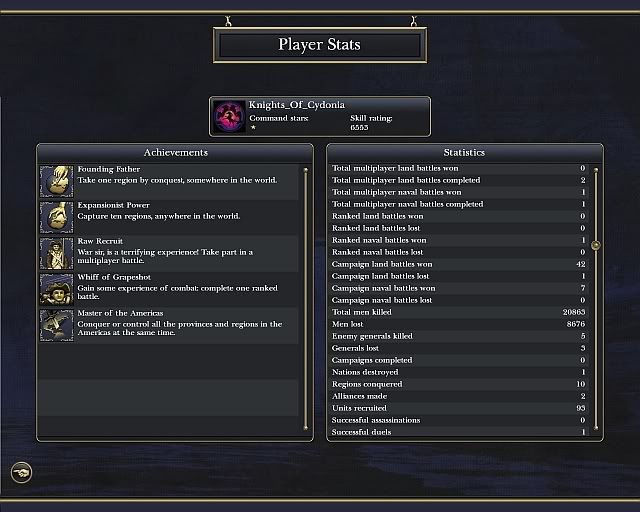Select the Units recruited statistic row
The image size is (640, 512).
(460, 408)
